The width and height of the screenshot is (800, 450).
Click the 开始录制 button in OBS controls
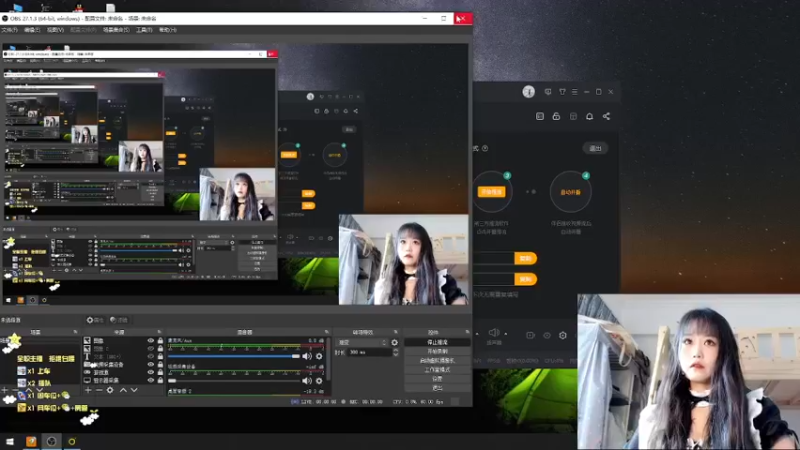(x=437, y=352)
